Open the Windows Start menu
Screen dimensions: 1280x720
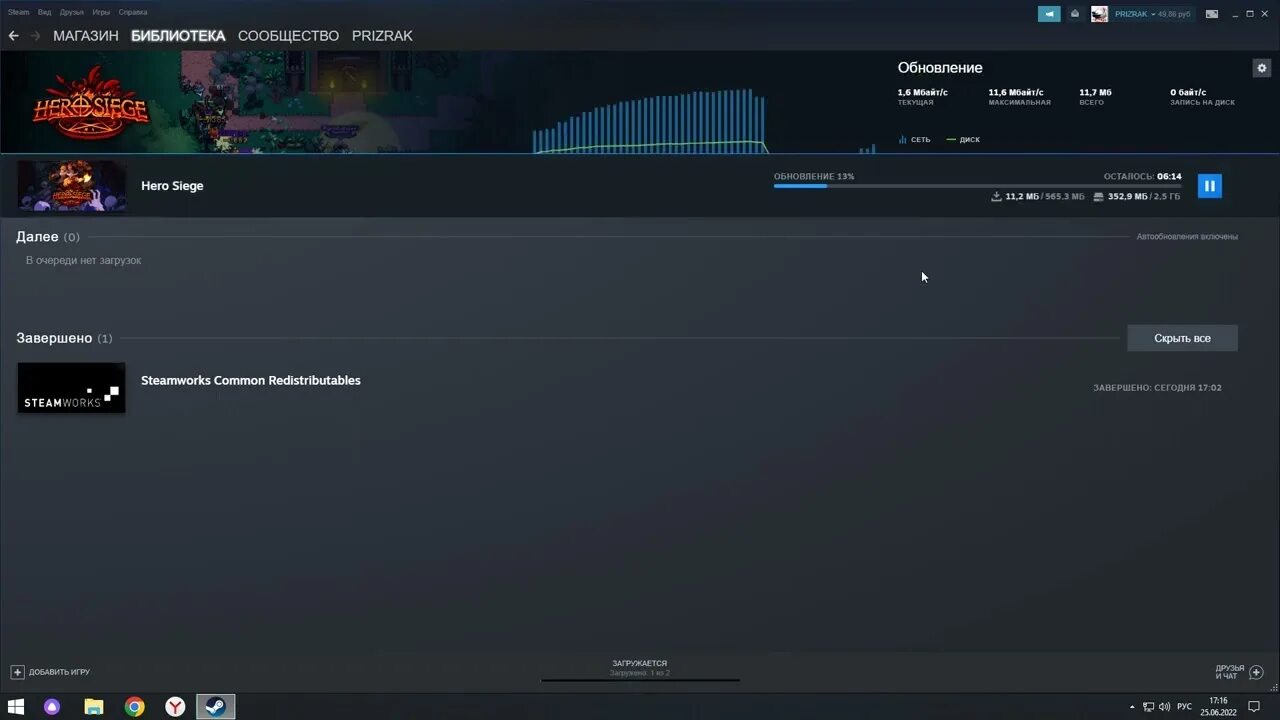pos(16,707)
